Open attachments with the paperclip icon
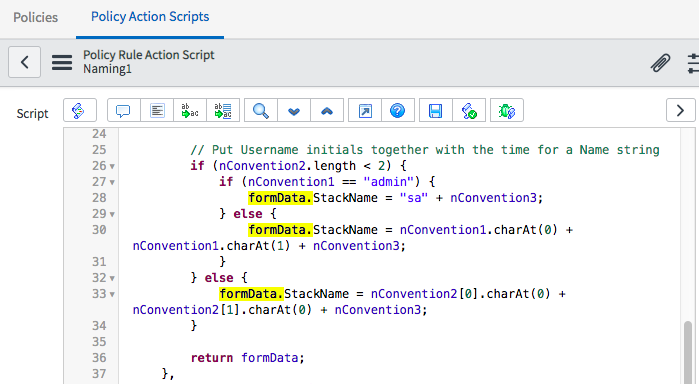The width and height of the screenshot is (699, 386). (660, 62)
